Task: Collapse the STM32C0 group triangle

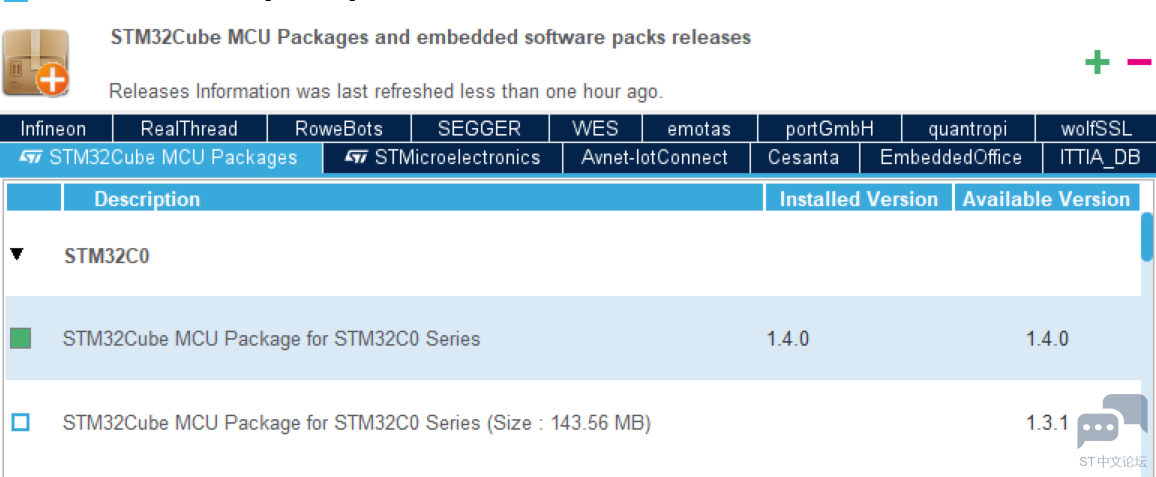Action: 18,254
